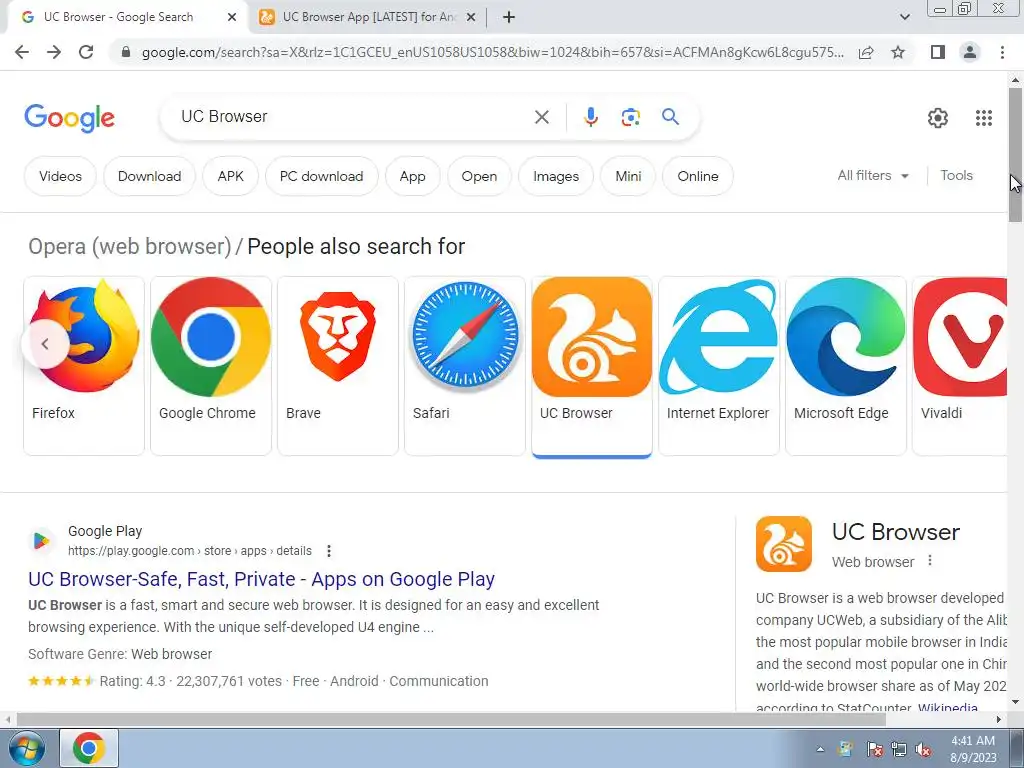Screen dimensions: 1024x768
Task: Open the Chrome side panel
Action: pos(938,52)
